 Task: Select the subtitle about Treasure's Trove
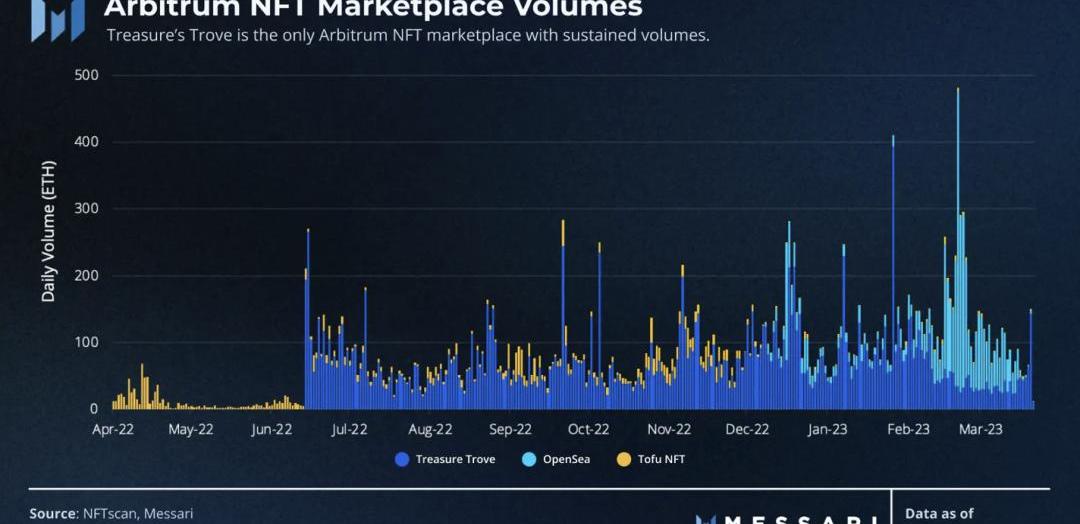coord(408,36)
